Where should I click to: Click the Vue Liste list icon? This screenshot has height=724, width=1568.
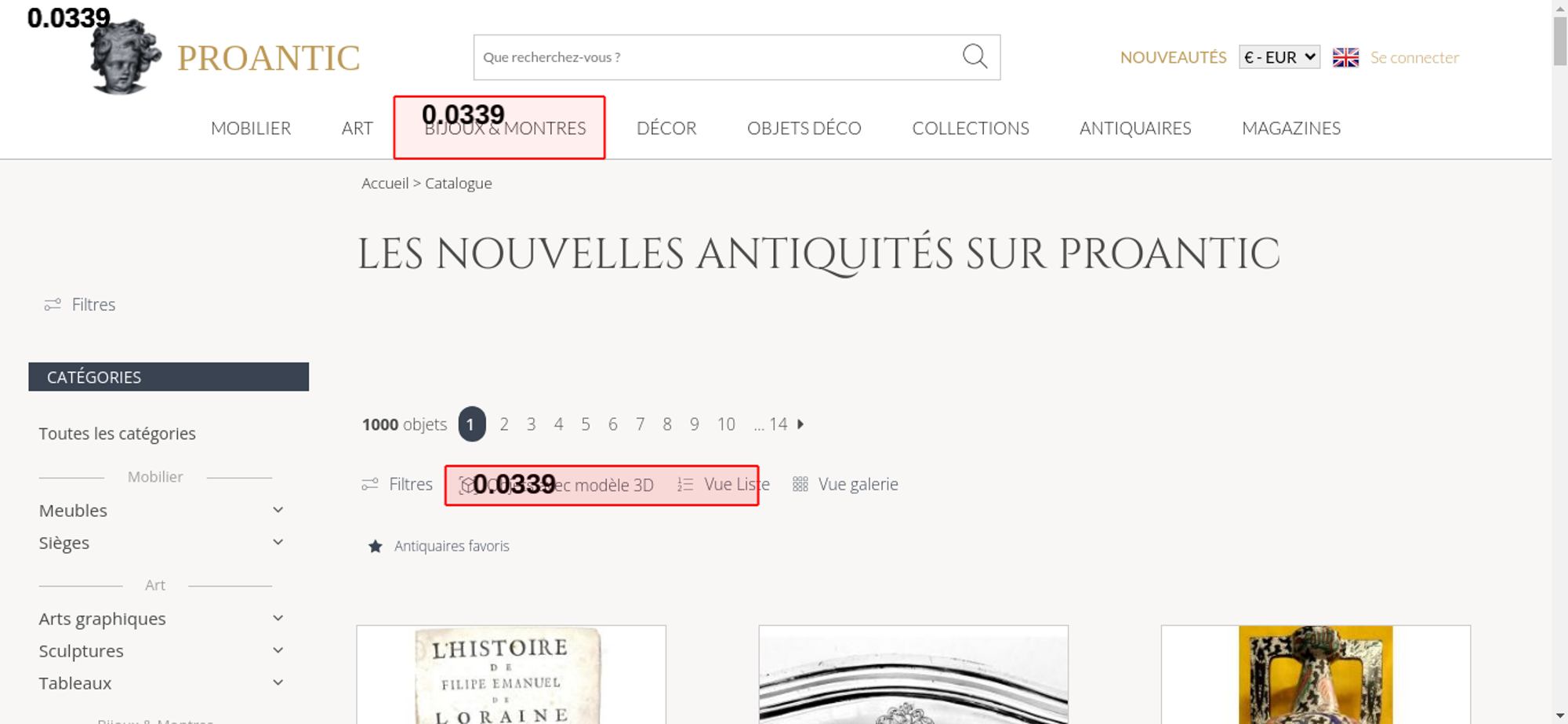685,485
